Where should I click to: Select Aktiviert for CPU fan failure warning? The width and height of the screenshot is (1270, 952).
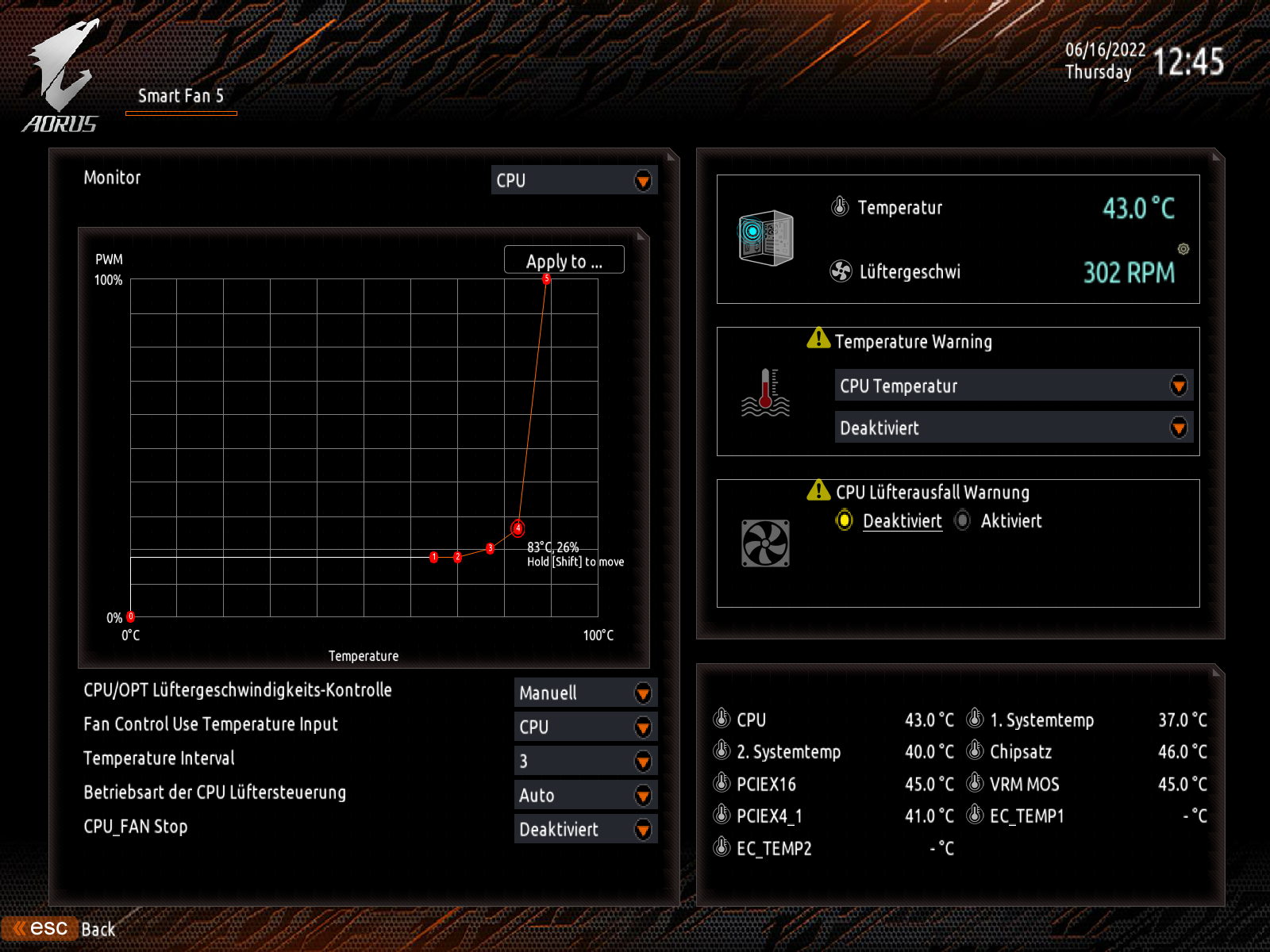(x=999, y=521)
